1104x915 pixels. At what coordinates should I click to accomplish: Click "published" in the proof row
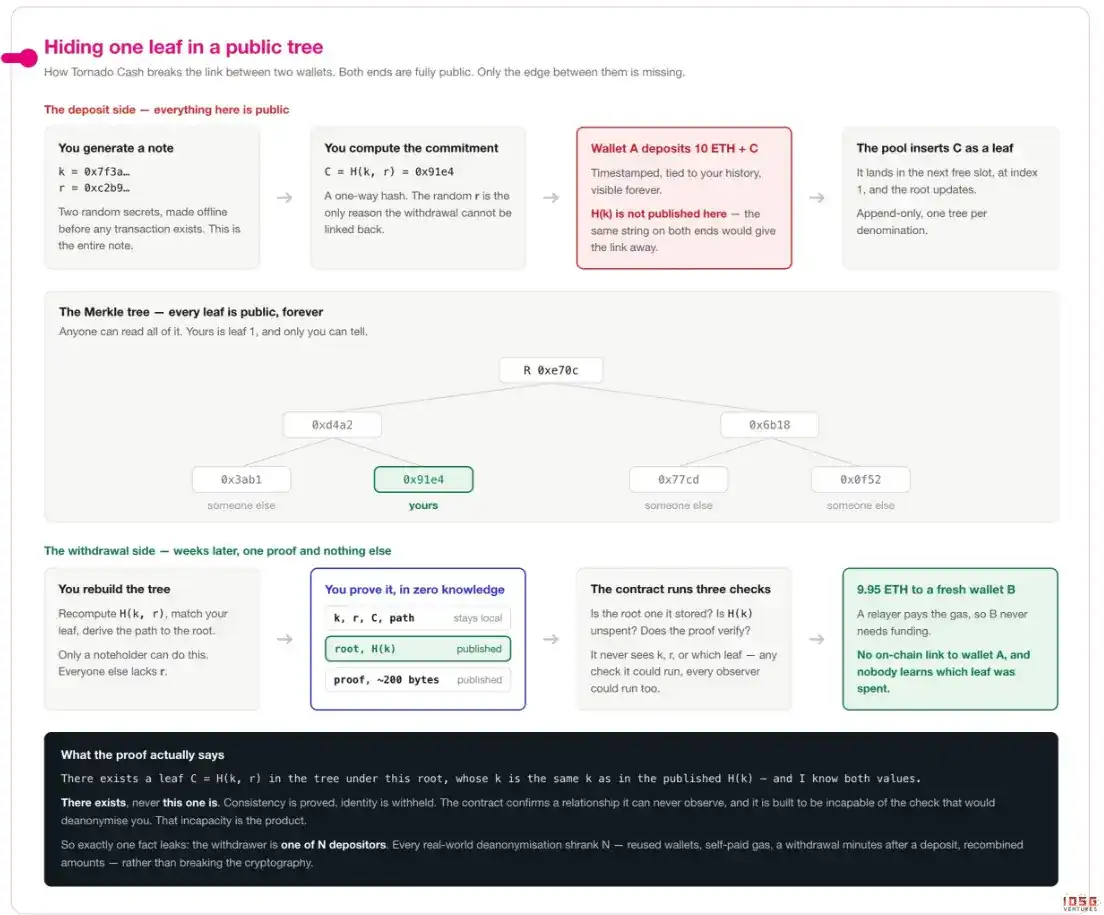[x=479, y=680]
